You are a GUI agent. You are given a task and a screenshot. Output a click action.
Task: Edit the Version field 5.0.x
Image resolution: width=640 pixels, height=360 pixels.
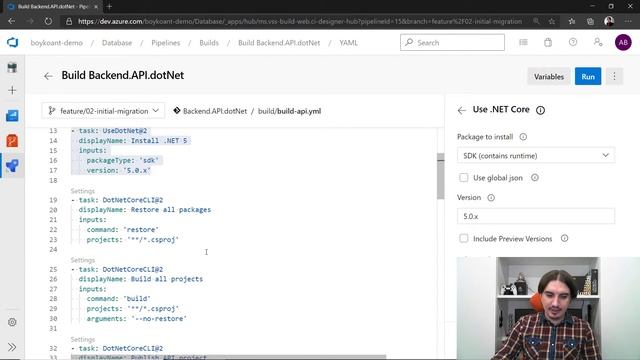click(x=536, y=216)
